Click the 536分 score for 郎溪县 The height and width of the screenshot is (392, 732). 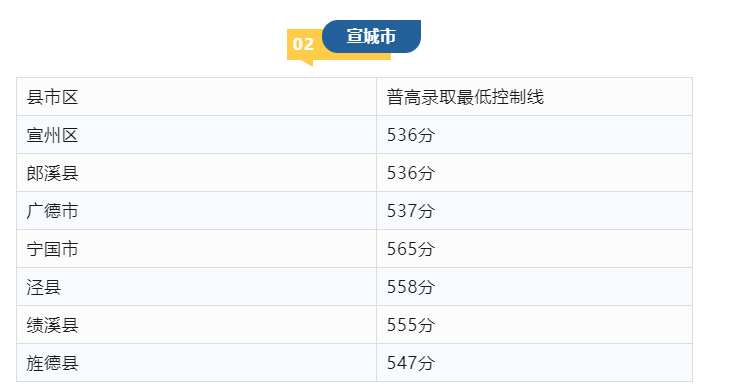534,173
